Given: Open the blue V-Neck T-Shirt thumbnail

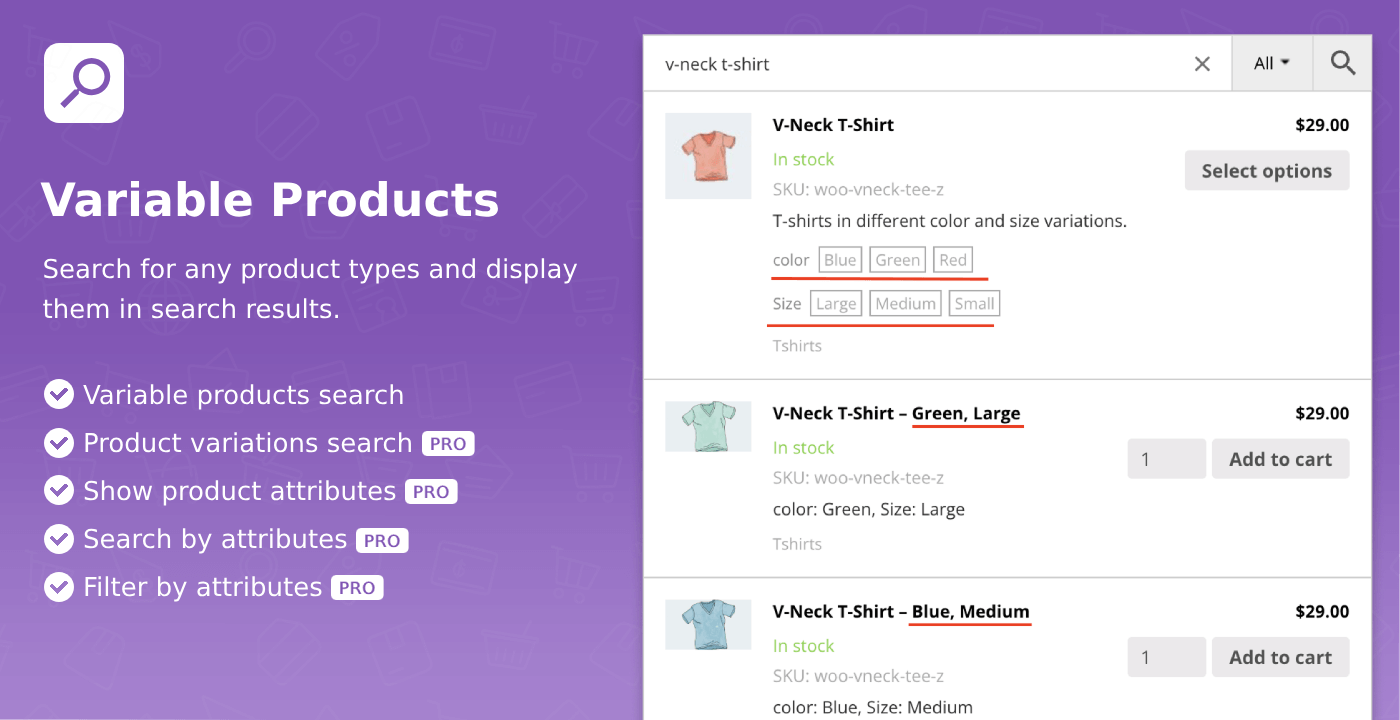Looking at the screenshot, I should pos(708,624).
